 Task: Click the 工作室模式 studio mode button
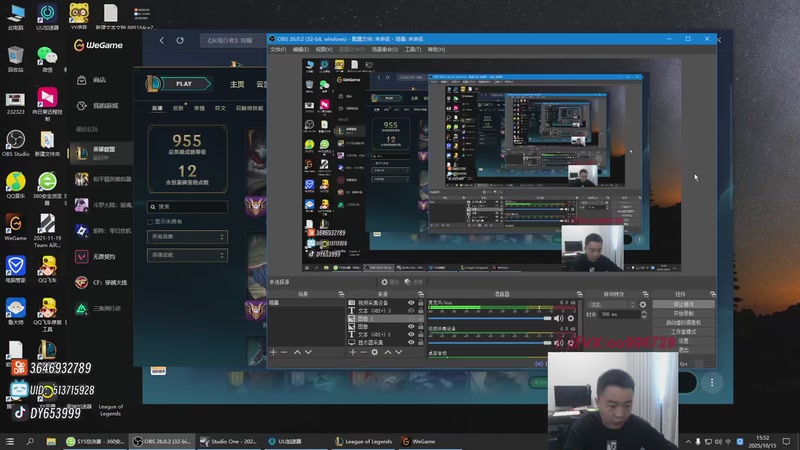[x=683, y=332]
